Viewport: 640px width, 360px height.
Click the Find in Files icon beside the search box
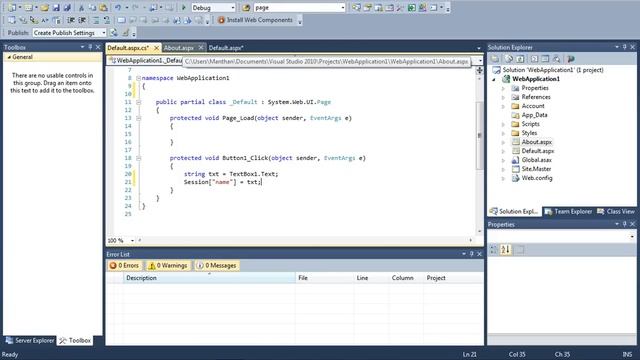point(246,7)
